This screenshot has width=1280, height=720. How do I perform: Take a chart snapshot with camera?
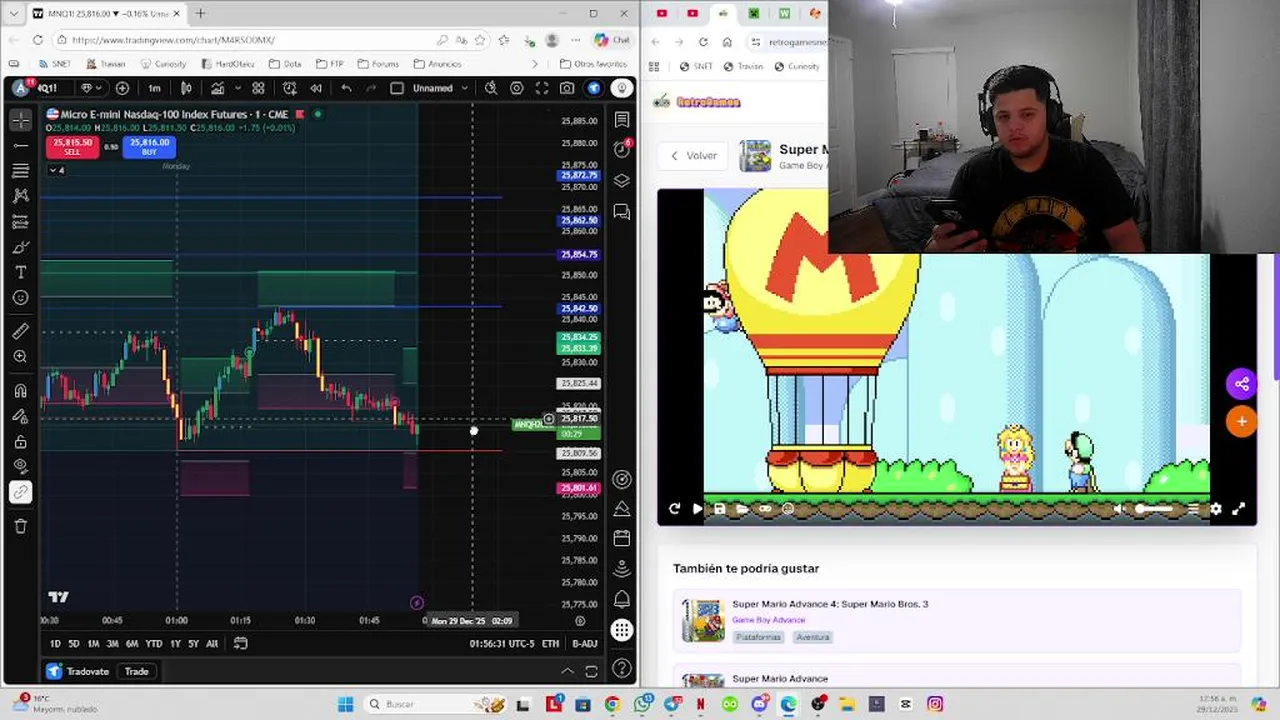click(x=567, y=88)
